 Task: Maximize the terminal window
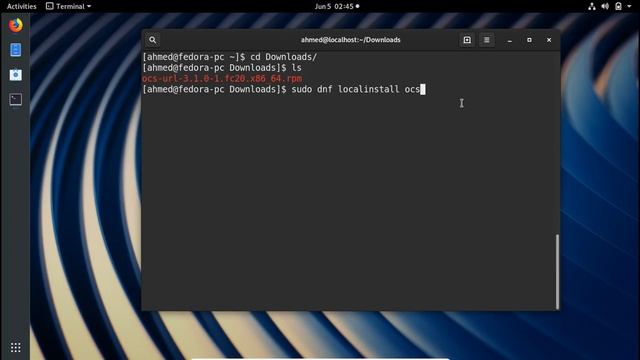pos(529,40)
